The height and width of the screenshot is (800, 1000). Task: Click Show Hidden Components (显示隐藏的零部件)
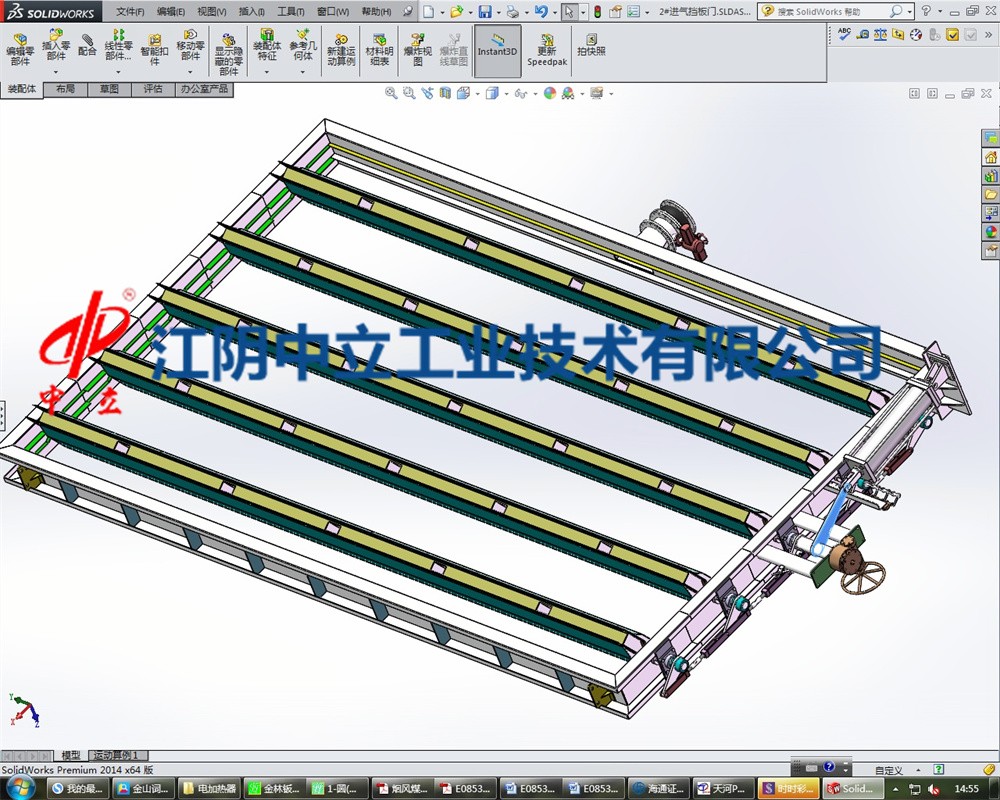(228, 54)
